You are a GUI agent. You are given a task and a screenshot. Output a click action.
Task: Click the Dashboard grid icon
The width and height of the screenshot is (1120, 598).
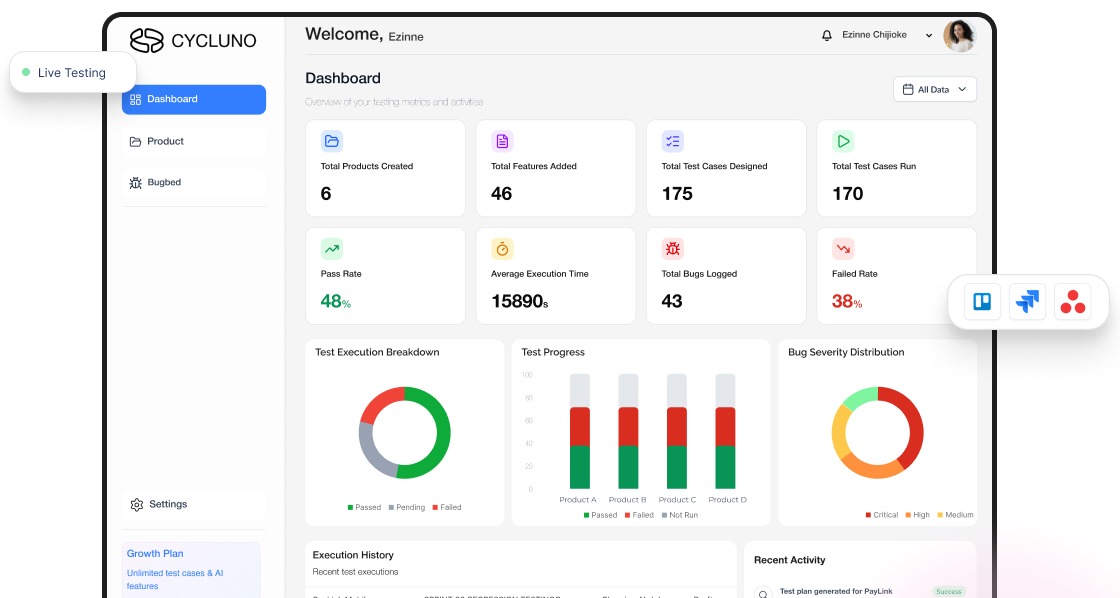tap(136, 99)
